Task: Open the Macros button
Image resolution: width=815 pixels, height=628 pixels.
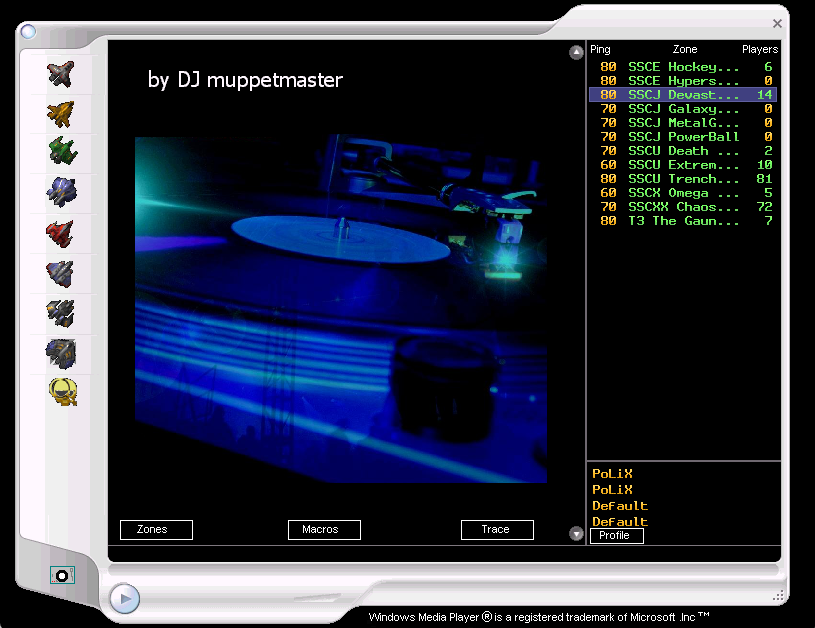Action: [324, 530]
